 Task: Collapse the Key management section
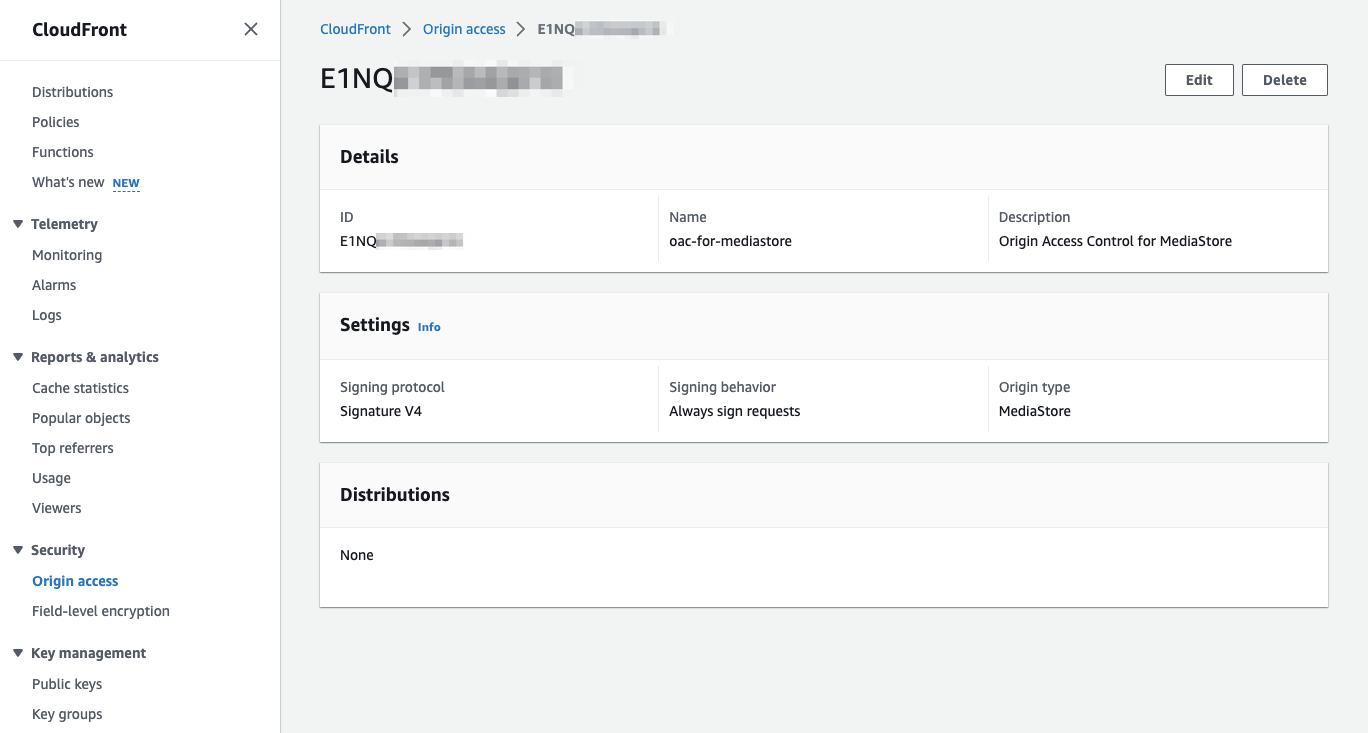pyautogui.click(x=18, y=653)
